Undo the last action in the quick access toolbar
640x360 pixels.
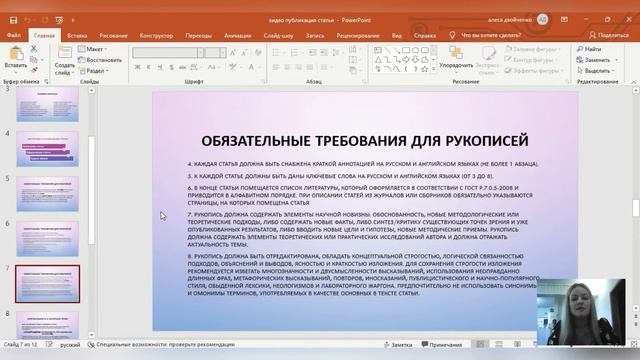27,20
